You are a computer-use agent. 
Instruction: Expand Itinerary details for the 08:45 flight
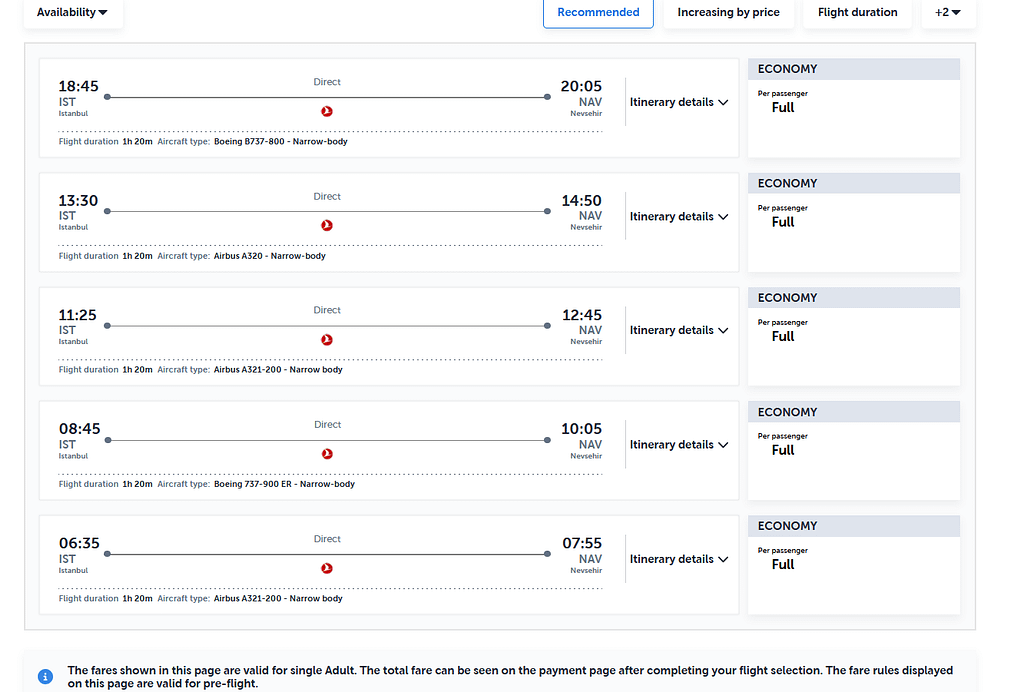[x=679, y=445]
